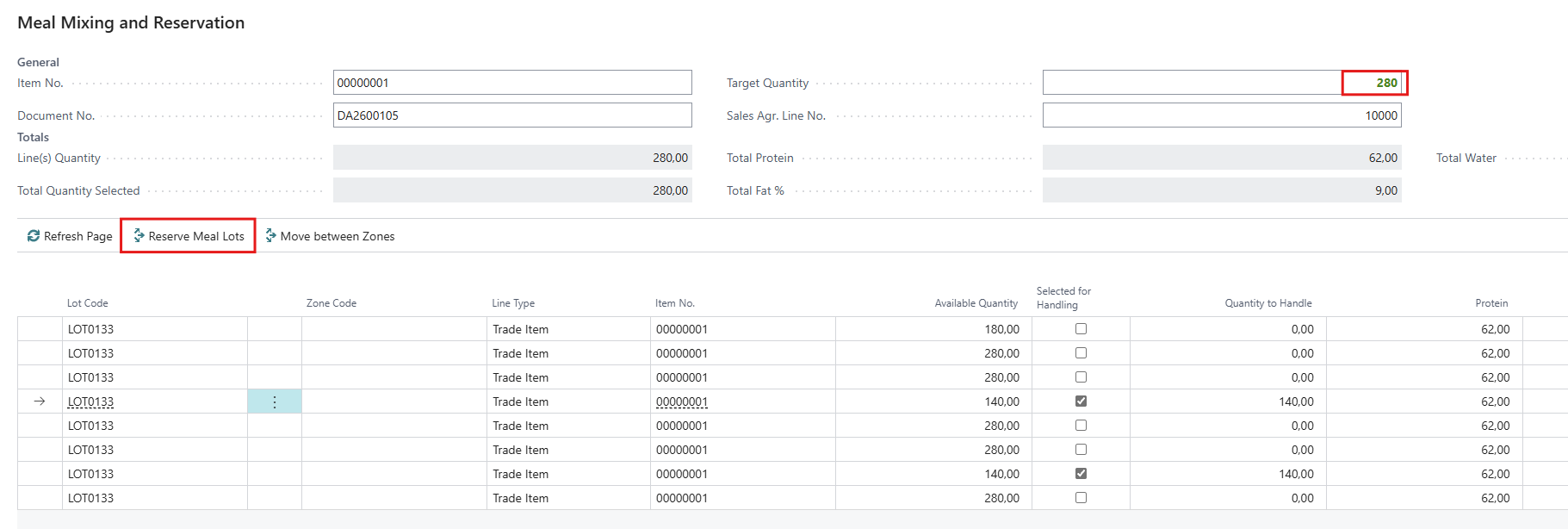Click the Line Type column header

pos(513,303)
